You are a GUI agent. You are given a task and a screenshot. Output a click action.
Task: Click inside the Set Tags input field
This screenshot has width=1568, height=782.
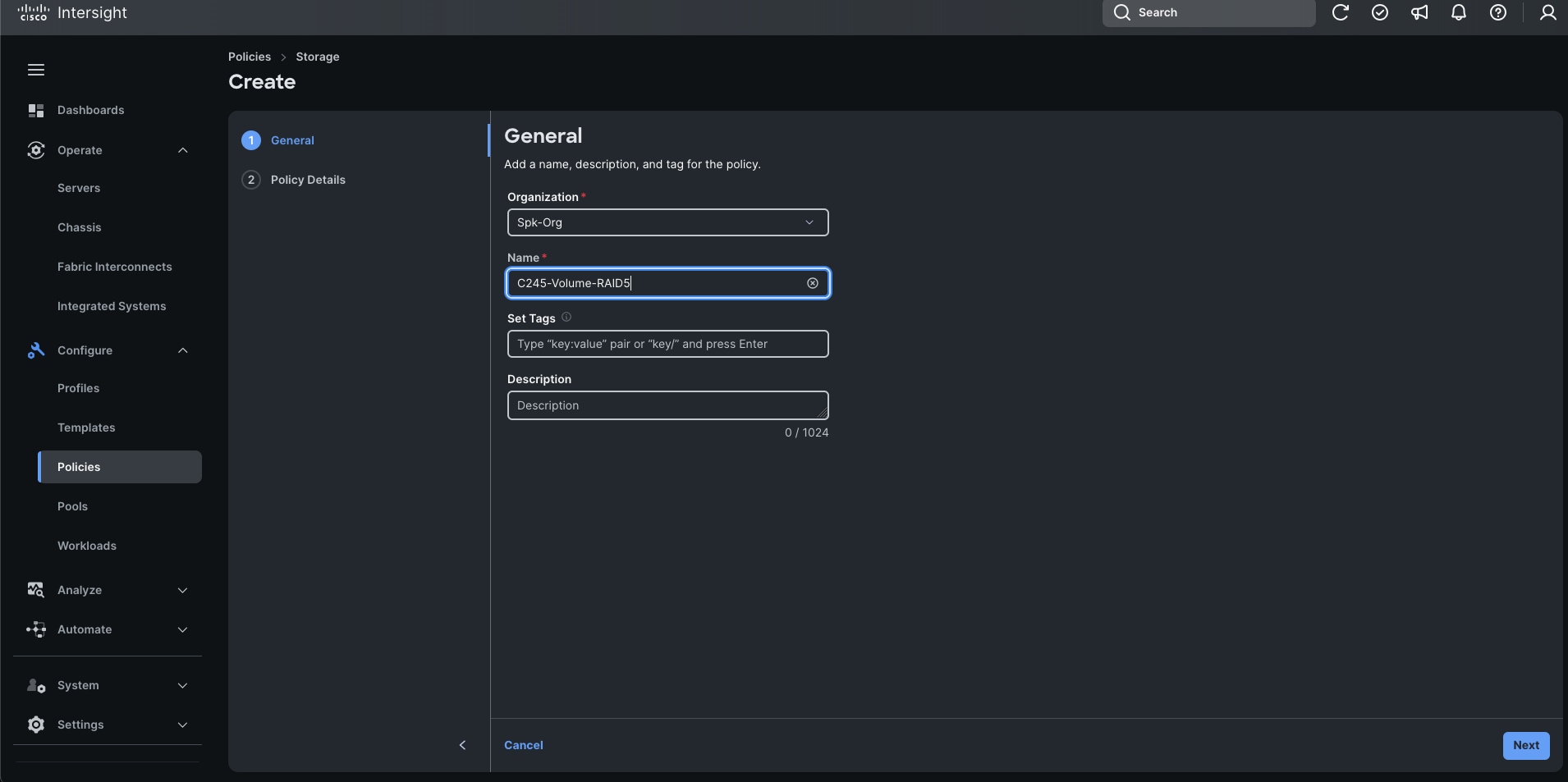pos(667,344)
